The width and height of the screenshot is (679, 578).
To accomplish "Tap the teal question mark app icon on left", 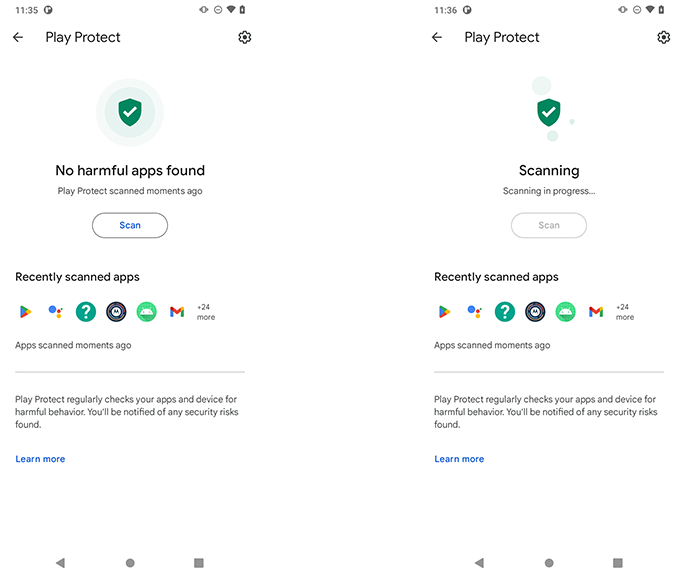I will (x=86, y=311).
